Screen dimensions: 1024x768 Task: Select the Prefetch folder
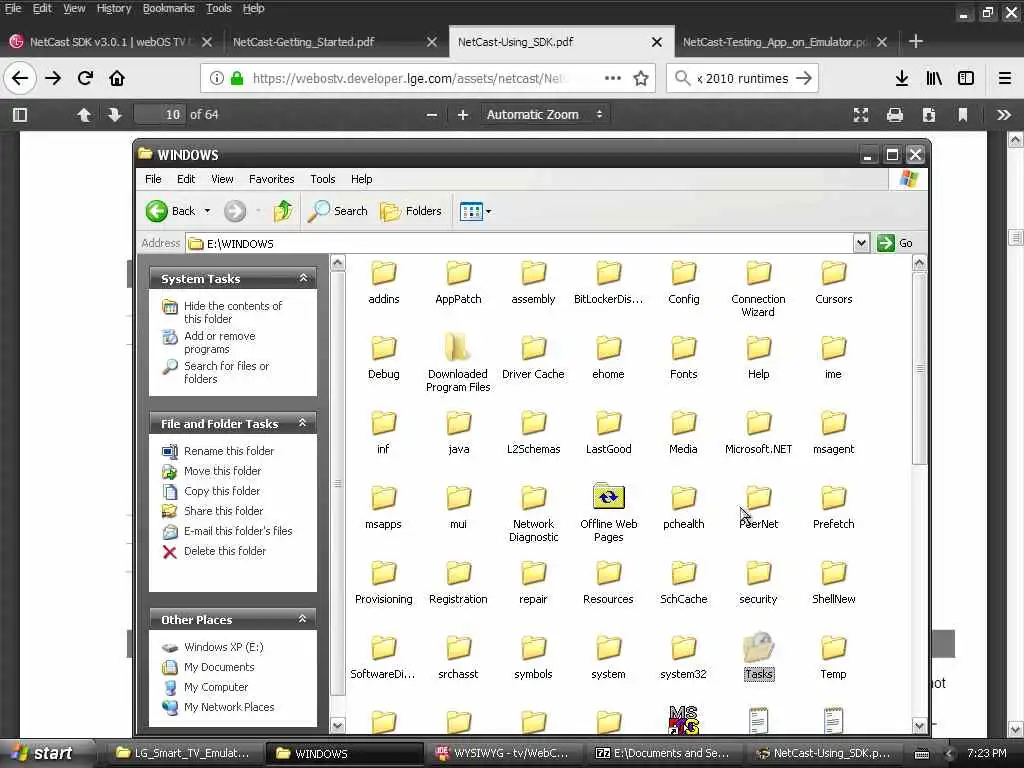tap(833, 507)
